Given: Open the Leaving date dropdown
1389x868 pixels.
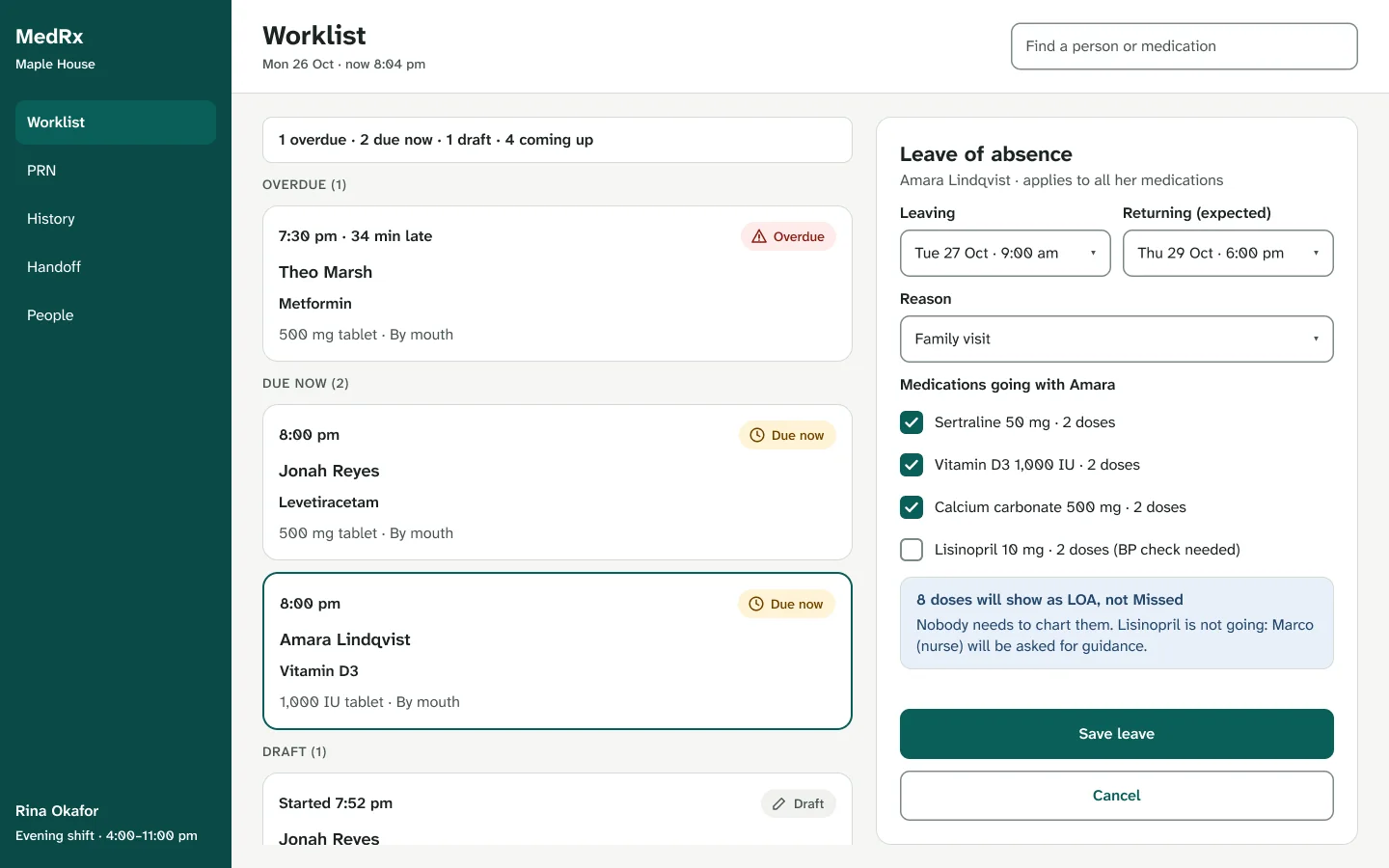Looking at the screenshot, I should (x=1005, y=253).
